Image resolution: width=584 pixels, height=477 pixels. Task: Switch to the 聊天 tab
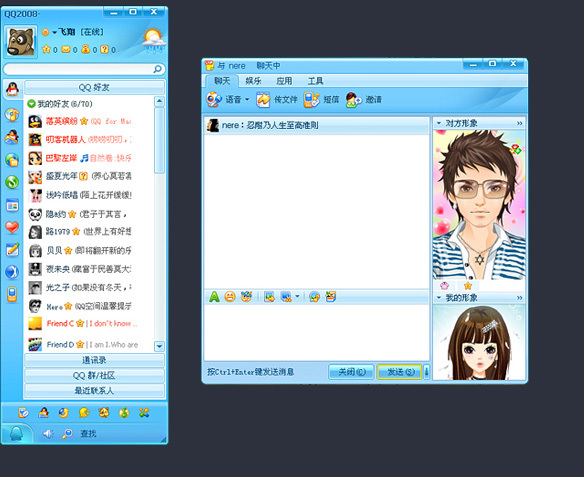pyautogui.click(x=222, y=81)
